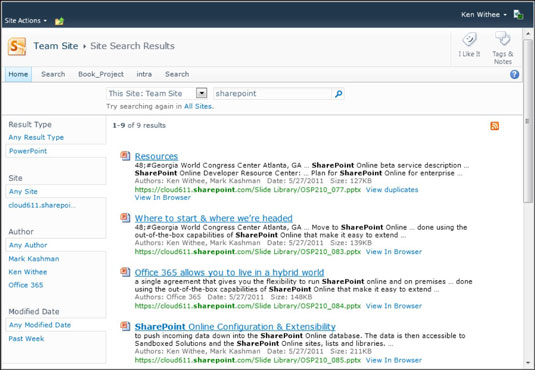Select Any Site refiner

[23, 191]
